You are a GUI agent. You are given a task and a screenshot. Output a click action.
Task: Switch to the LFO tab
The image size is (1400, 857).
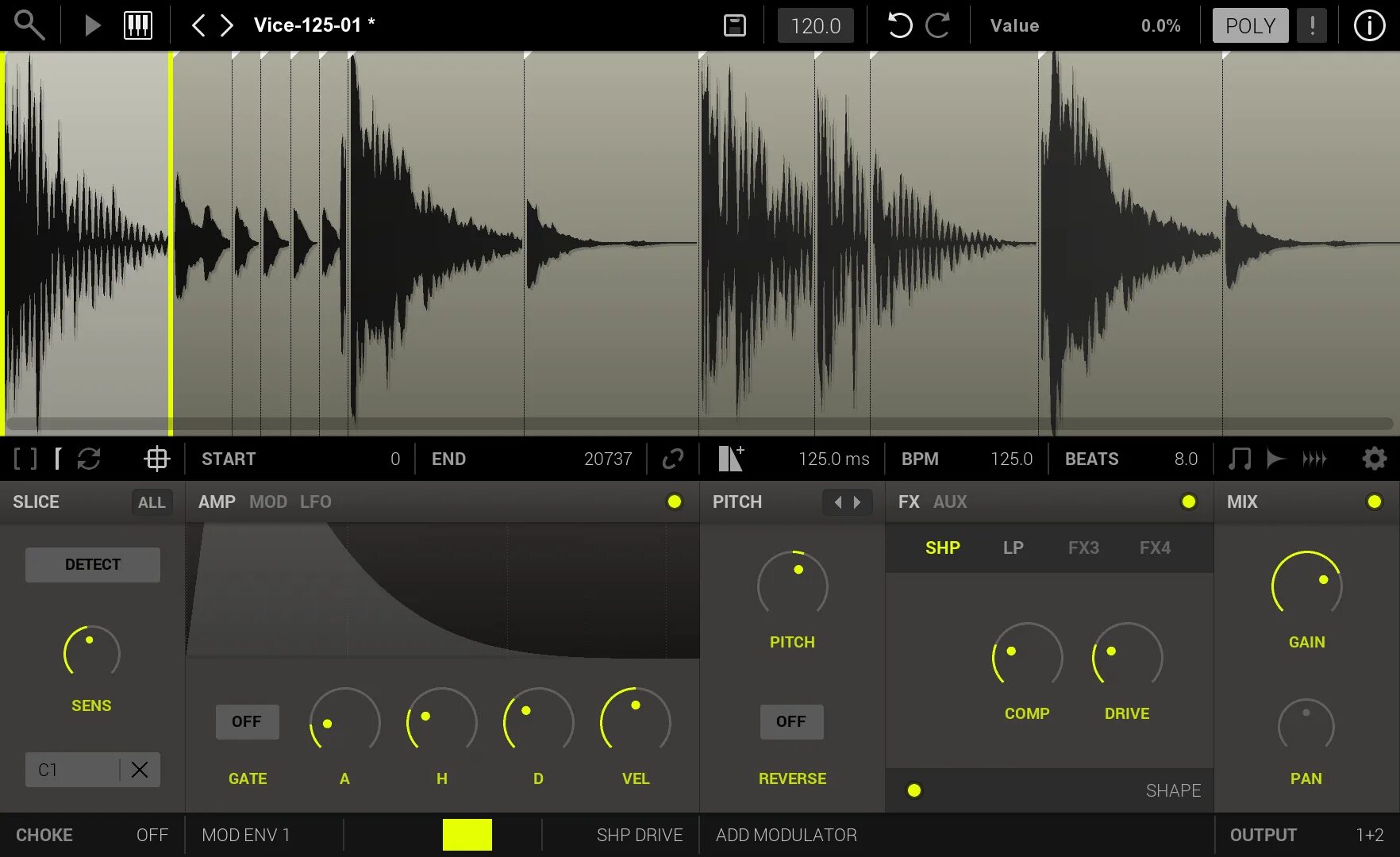click(316, 502)
